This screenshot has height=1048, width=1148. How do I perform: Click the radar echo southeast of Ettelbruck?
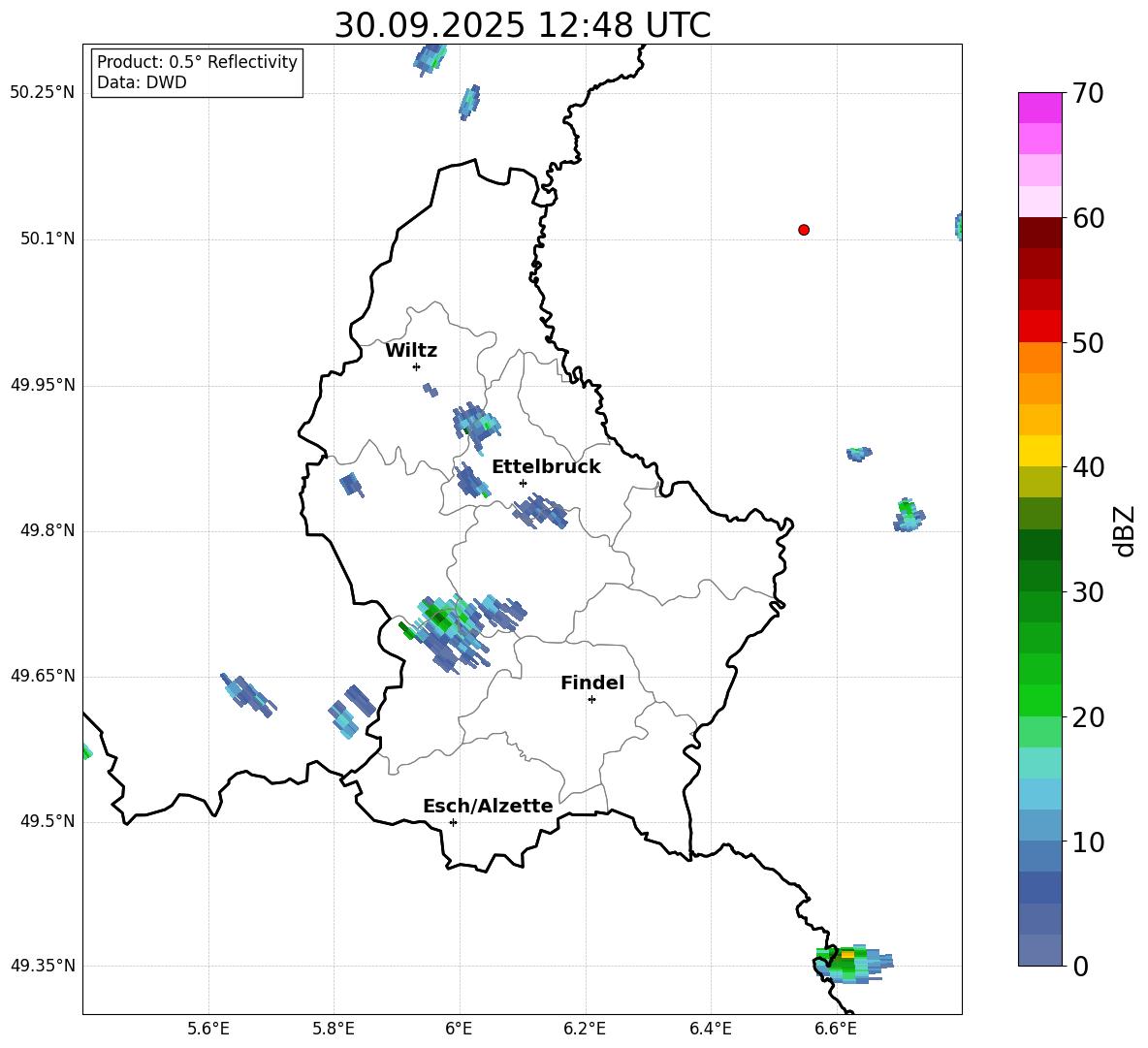pos(540,511)
